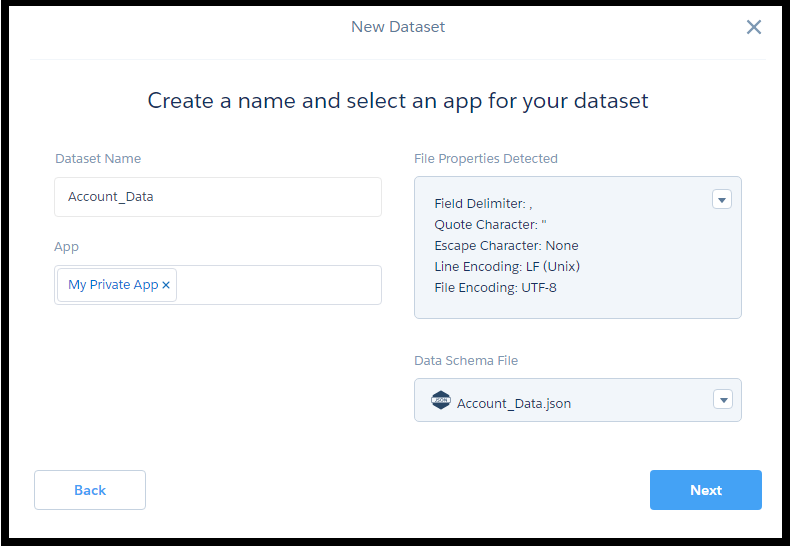Image resolution: width=791 pixels, height=547 pixels.
Task: Click the Quote Character property line
Action: click(490, 225)
